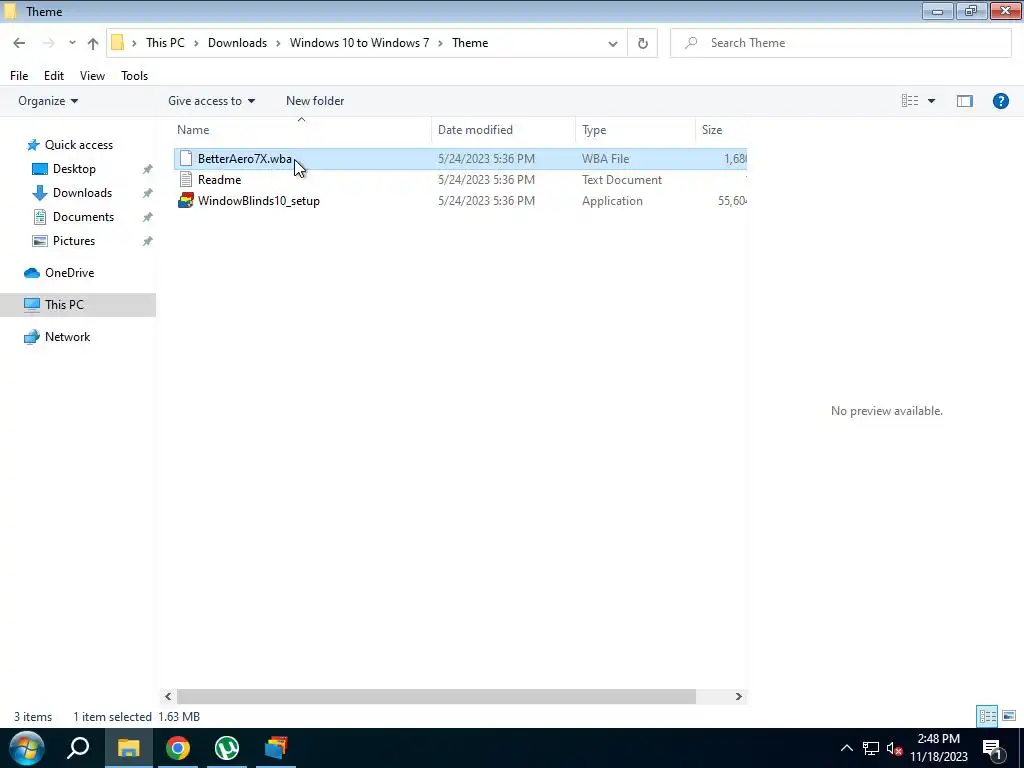This screenshot has width=1024, height=768.
Task: Open the recent locations dropdown arrow
Action: 72,43
